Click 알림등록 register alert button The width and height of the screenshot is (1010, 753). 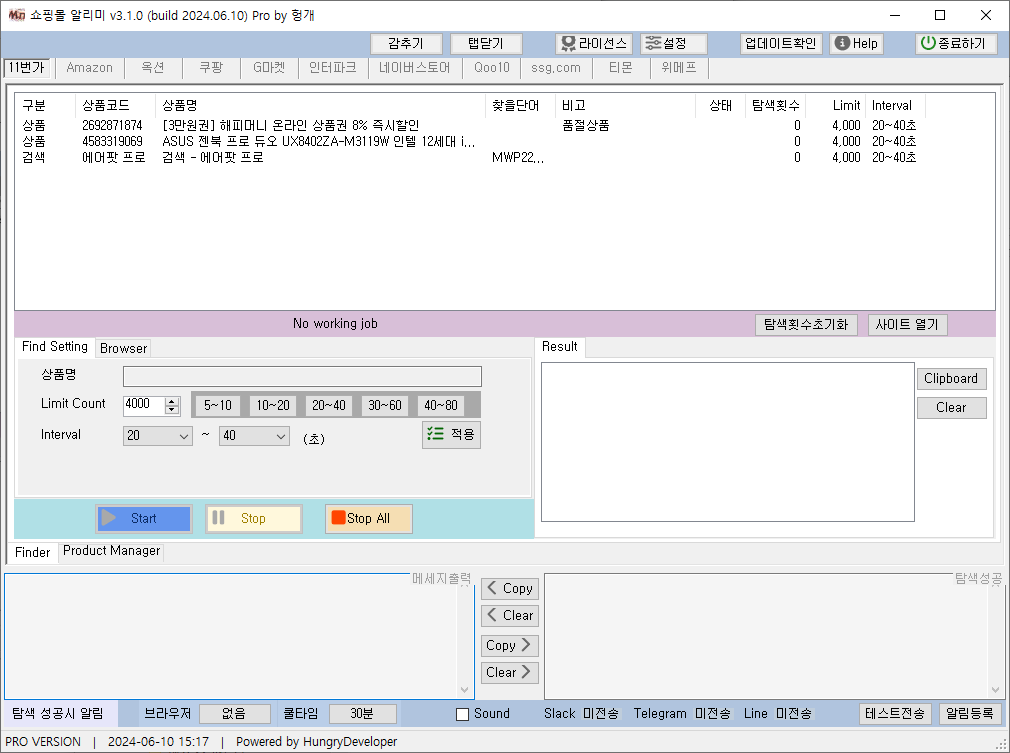point(970,714)
